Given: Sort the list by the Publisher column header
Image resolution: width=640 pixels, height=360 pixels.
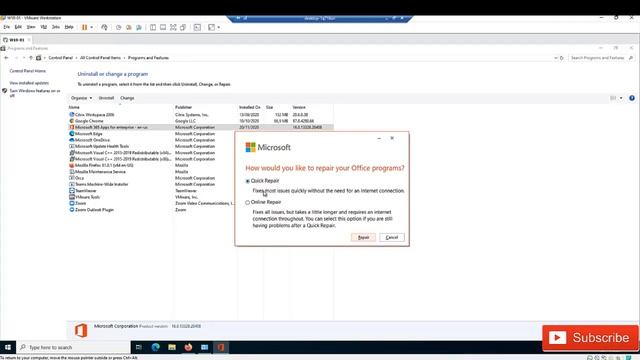Looking at the screenshot, I should 183,107.
